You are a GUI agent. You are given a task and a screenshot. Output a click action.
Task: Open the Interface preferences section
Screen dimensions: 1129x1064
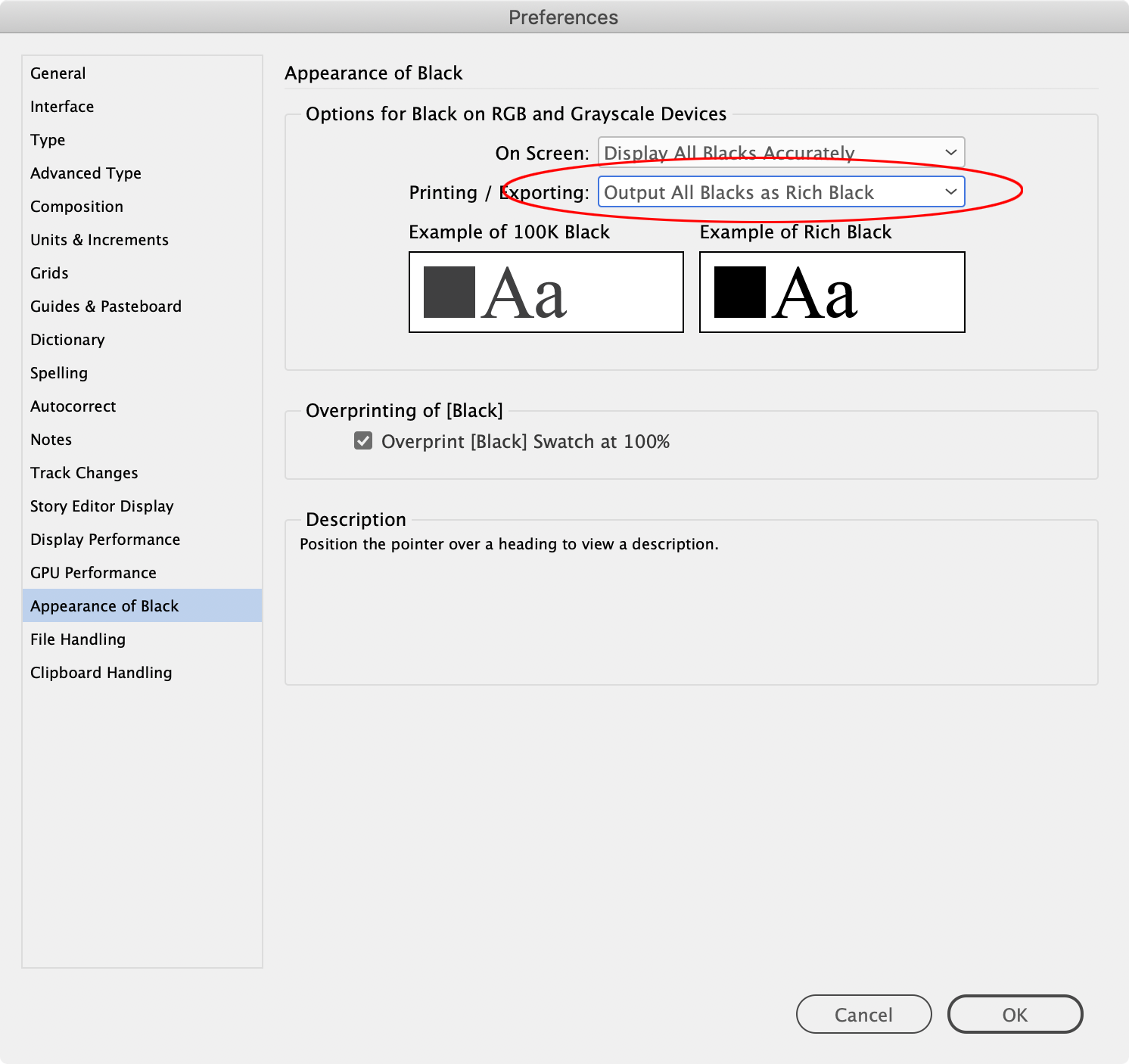[x=62, y=106]
